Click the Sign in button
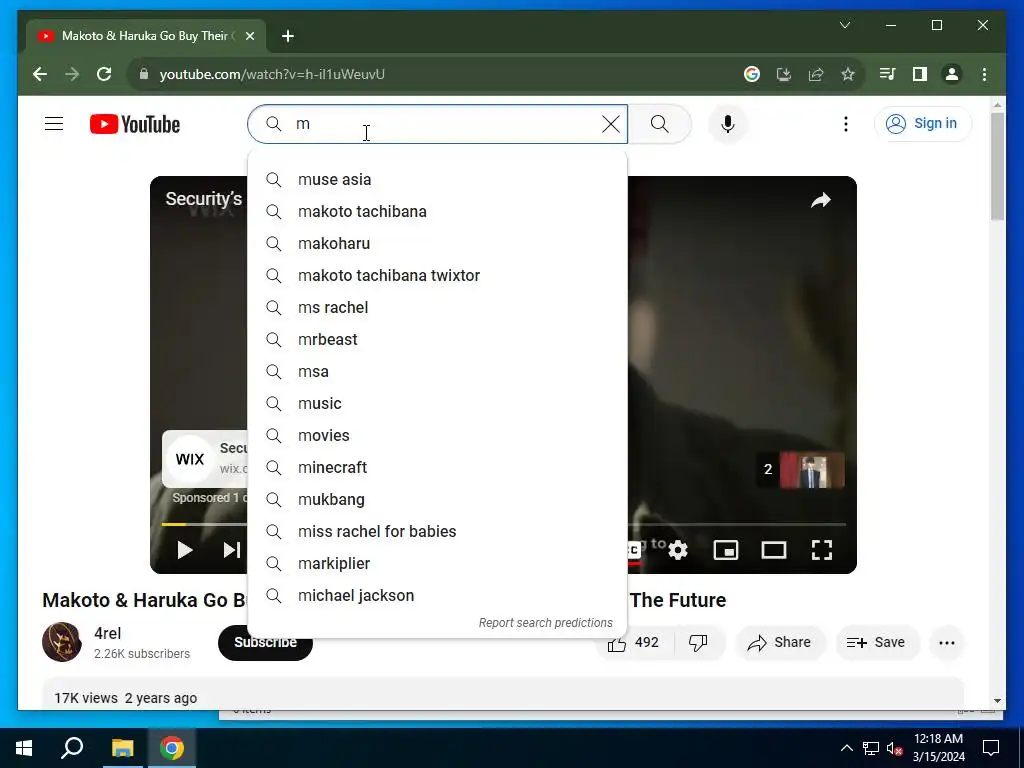The image size is (1024, 768). tap(923, 123)
